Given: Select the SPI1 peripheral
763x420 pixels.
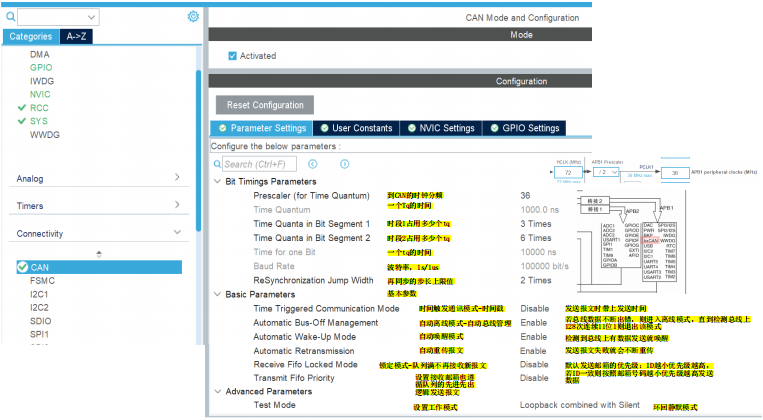Looking at the screenshot, I should point(39,334).
